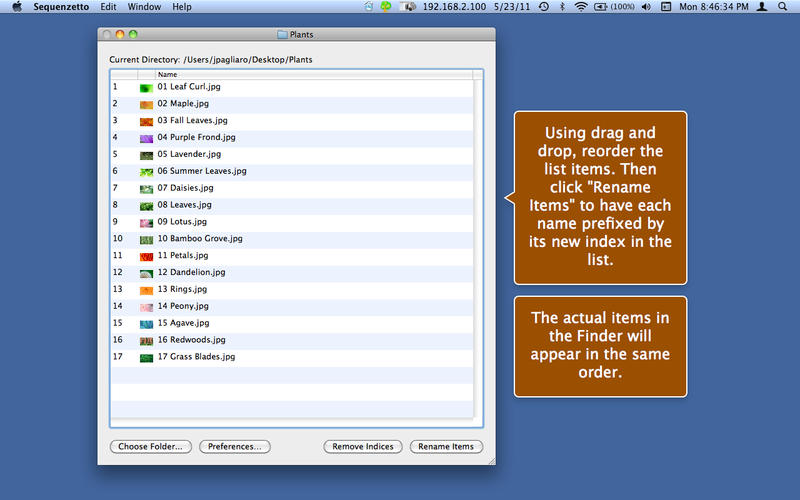Click the green clover menu bar icon
Viewport: 800px width, 500px height.
[386, 7]
